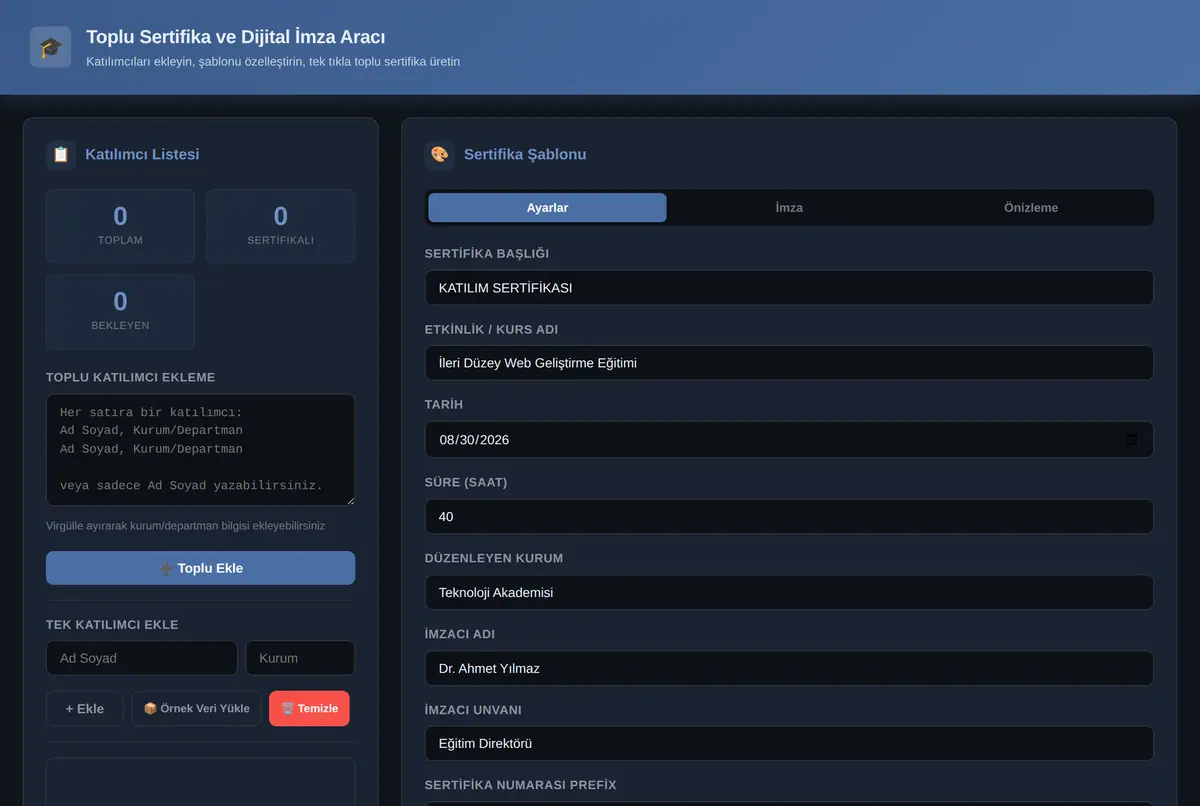Focus the bulk participant textarea
This screenshot has height=806, width=1200.
(200, 449)
